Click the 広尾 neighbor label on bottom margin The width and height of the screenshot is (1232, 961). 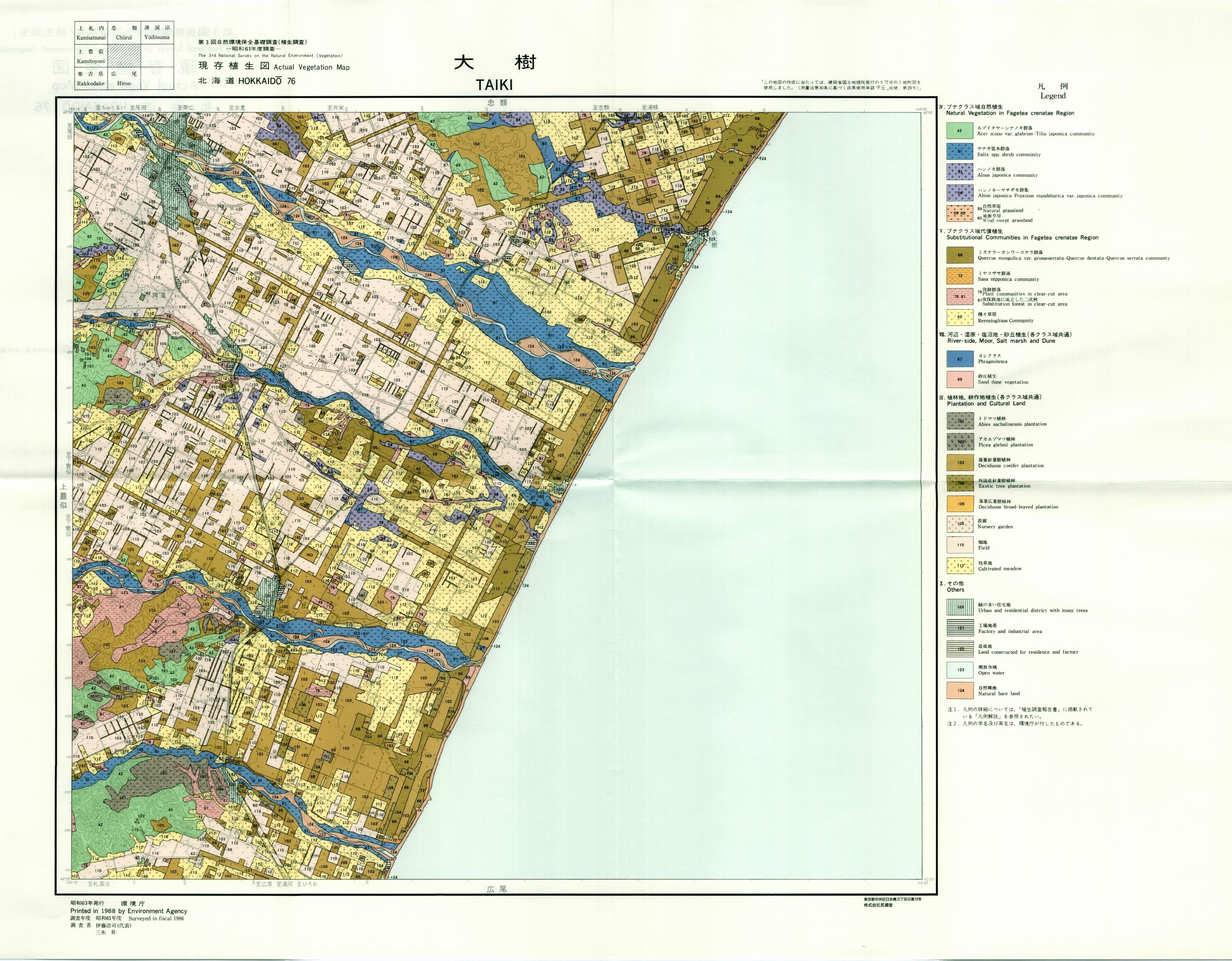(x=496, y=890)
